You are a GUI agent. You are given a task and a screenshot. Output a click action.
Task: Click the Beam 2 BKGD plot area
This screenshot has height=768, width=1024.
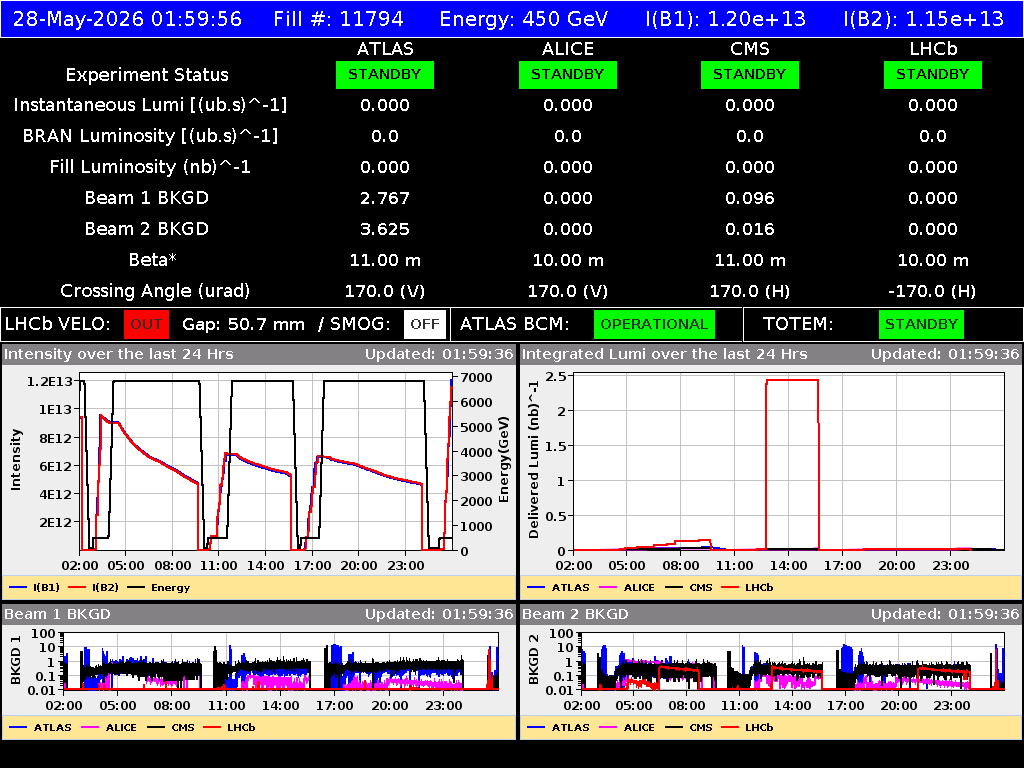(793, 661)
